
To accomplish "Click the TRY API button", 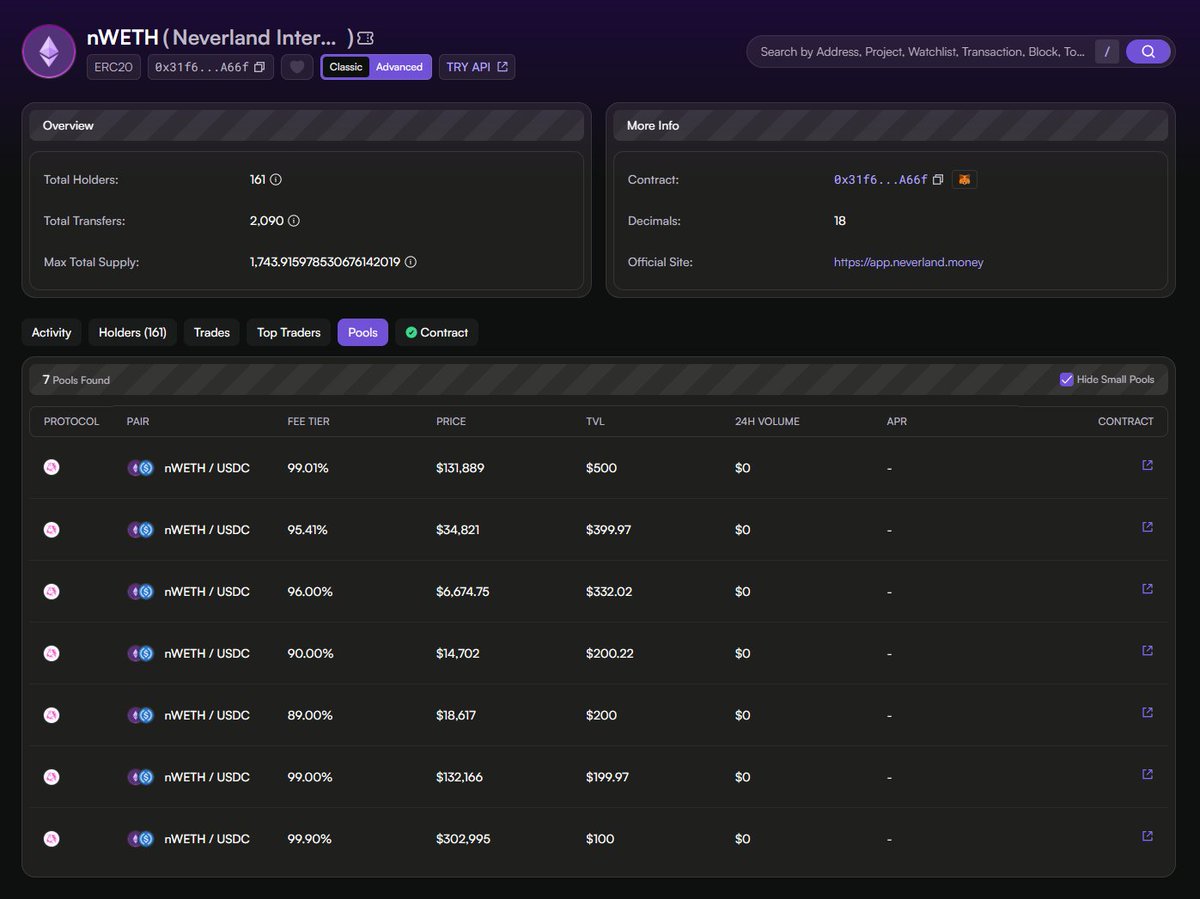I will click(x=477, y=67).
